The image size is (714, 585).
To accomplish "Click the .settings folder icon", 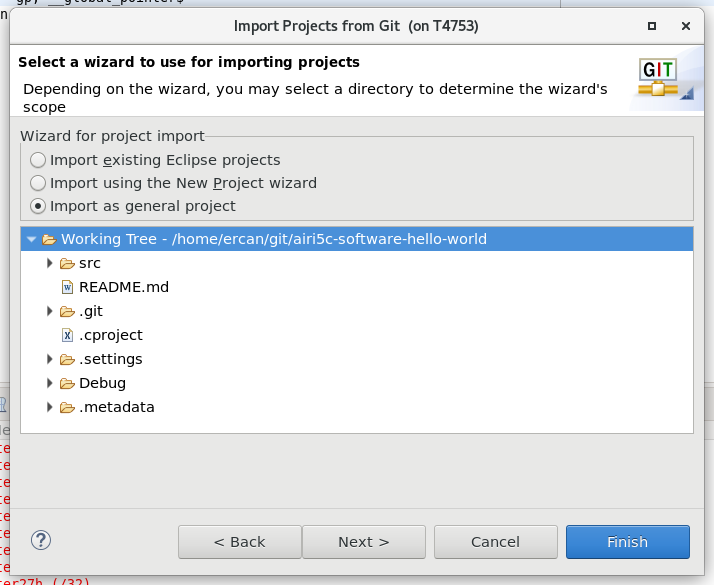I will point(67,360).
